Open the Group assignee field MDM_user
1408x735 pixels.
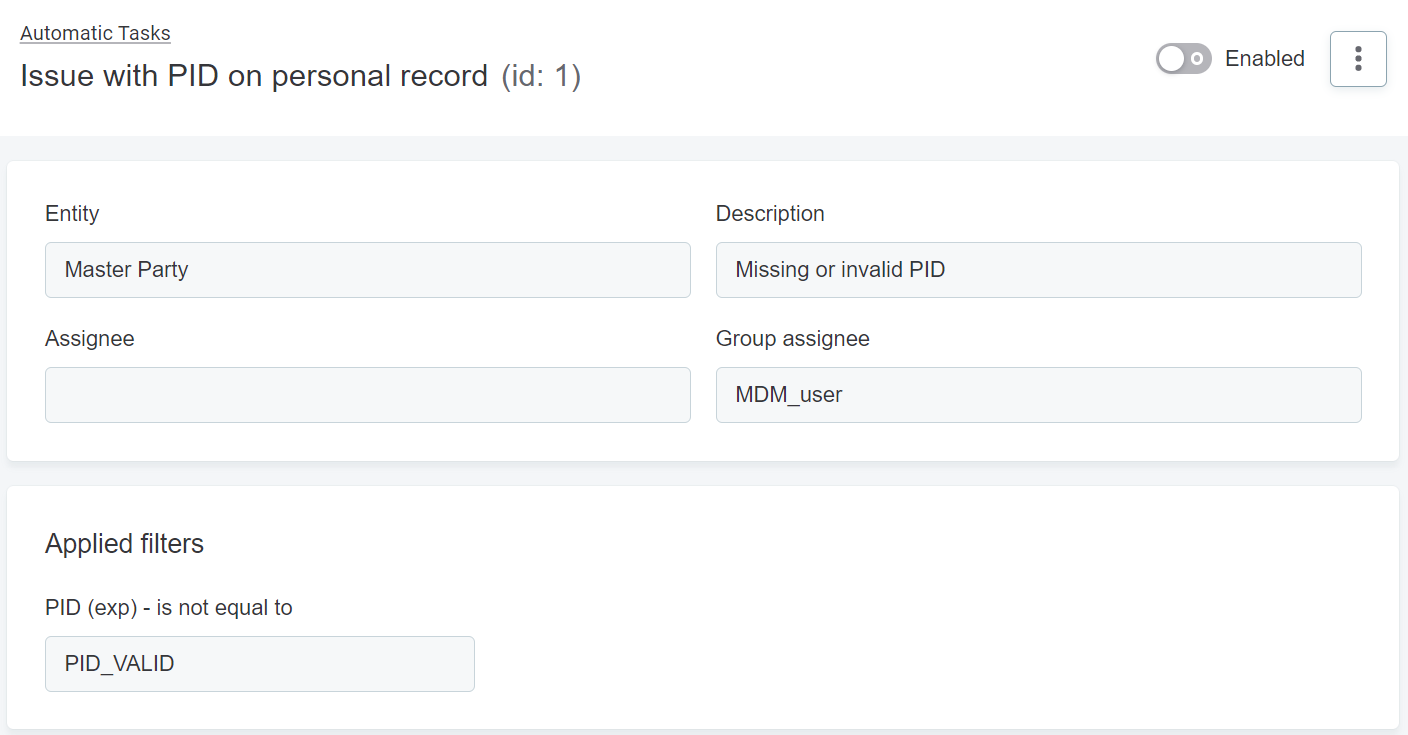[1038, 395]
